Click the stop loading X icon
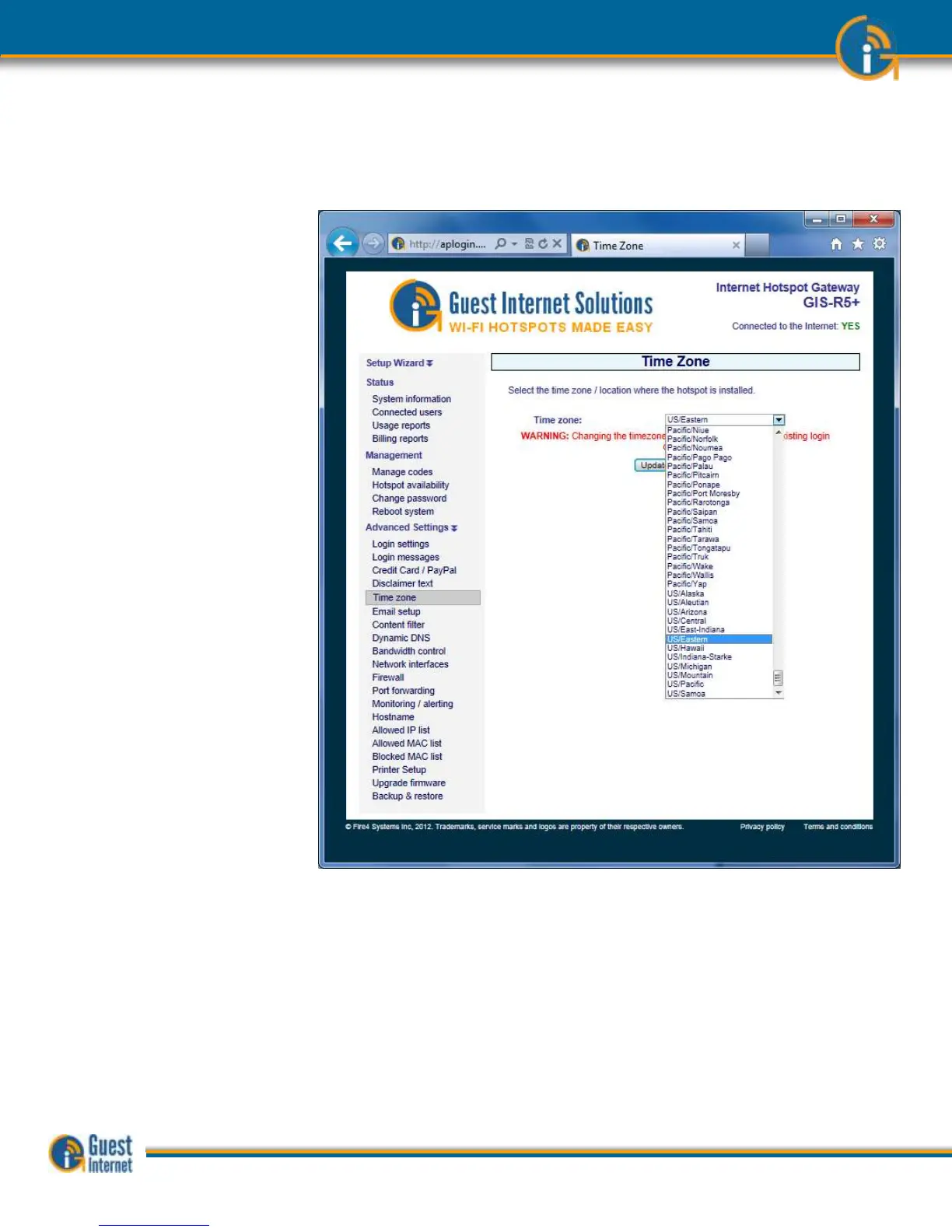952x1232 pixels. coord(557,243)
